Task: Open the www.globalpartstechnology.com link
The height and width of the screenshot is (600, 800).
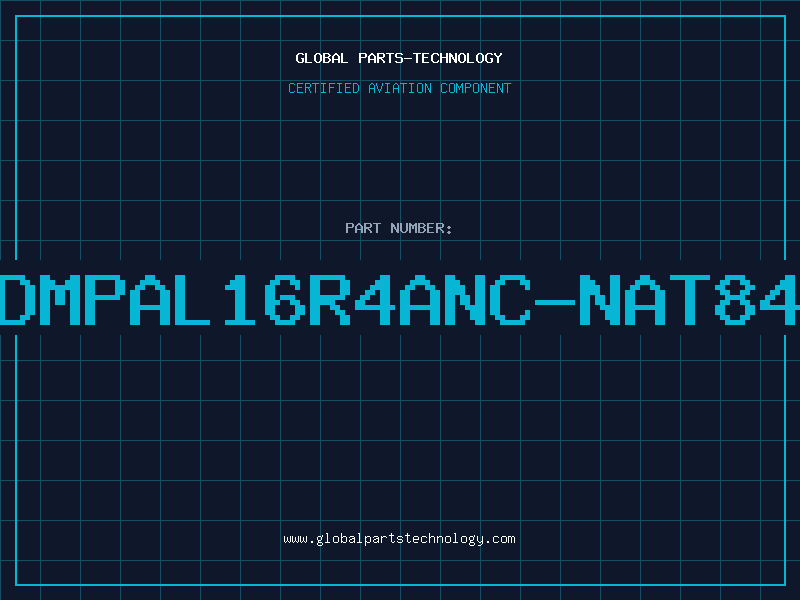Action: 399,539
